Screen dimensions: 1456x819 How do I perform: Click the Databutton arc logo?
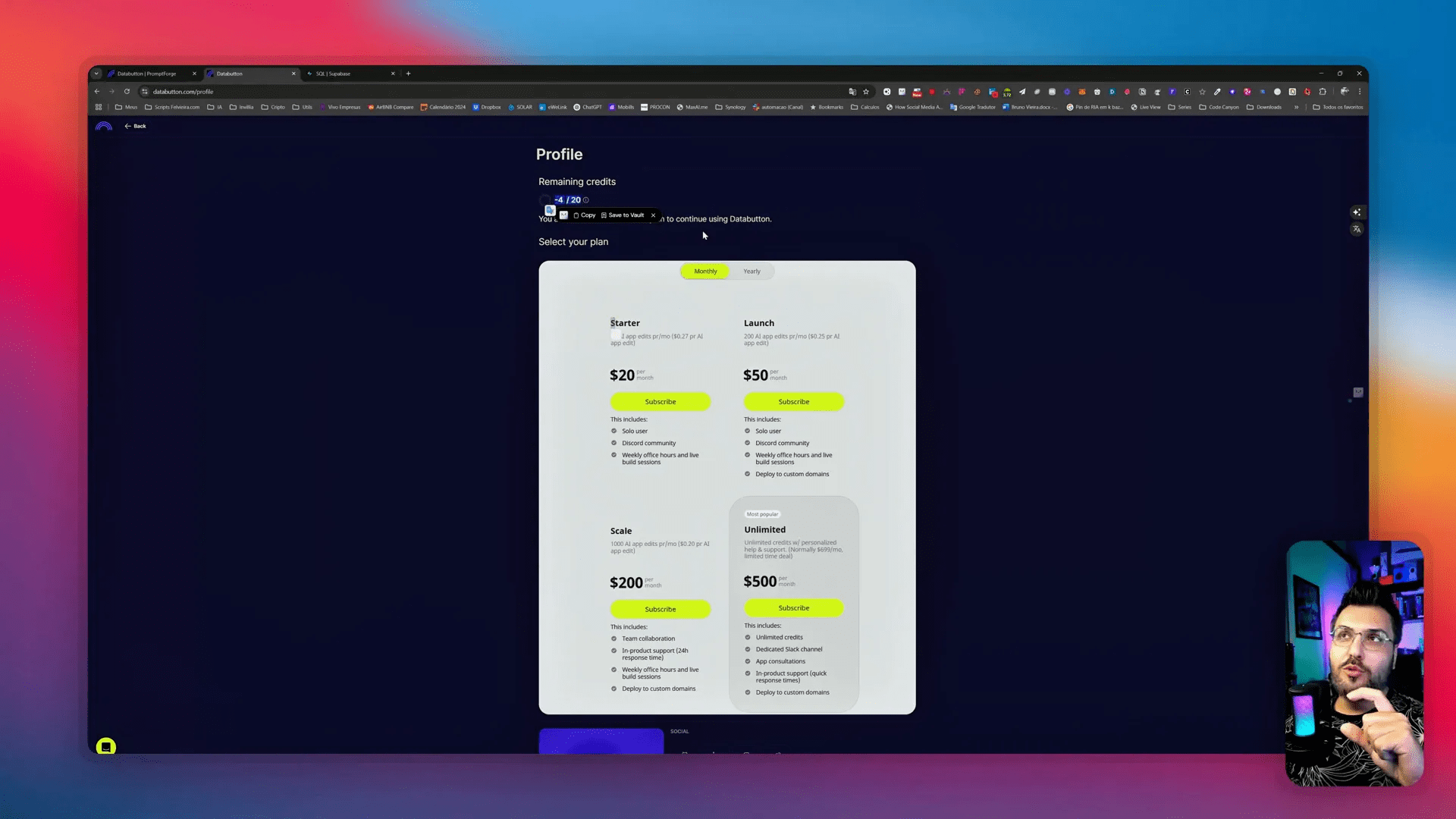click(x=104, y=126)
